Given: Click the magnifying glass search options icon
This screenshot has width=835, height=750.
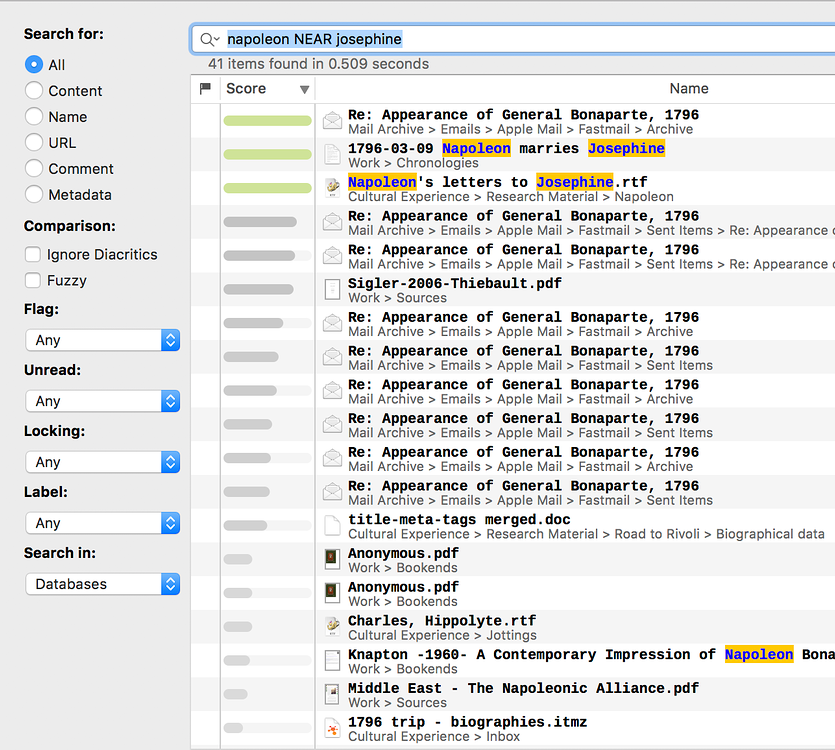Looking at the screenshot, I should 210,39.
